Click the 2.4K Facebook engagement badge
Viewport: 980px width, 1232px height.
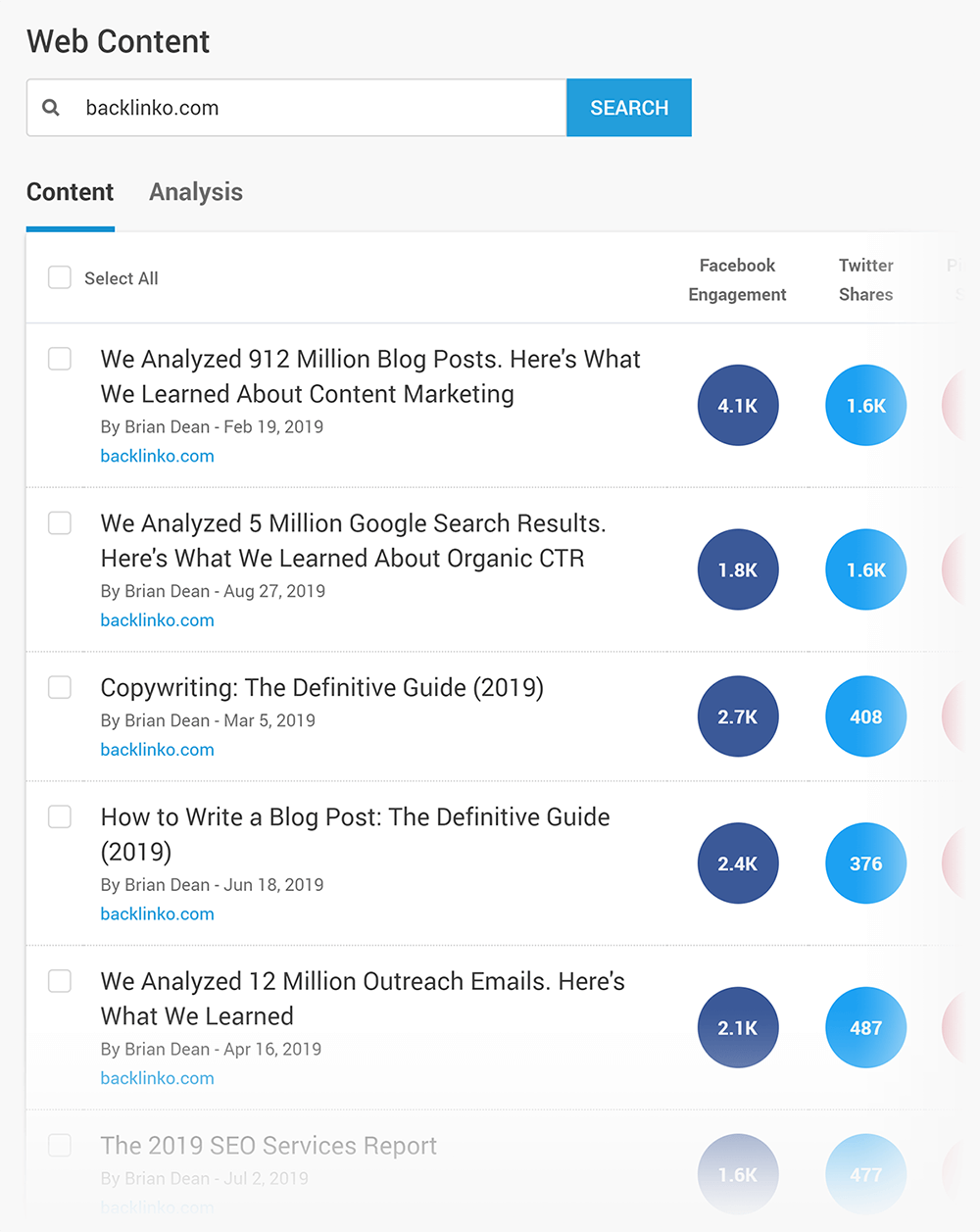click(x=738, y=863)
